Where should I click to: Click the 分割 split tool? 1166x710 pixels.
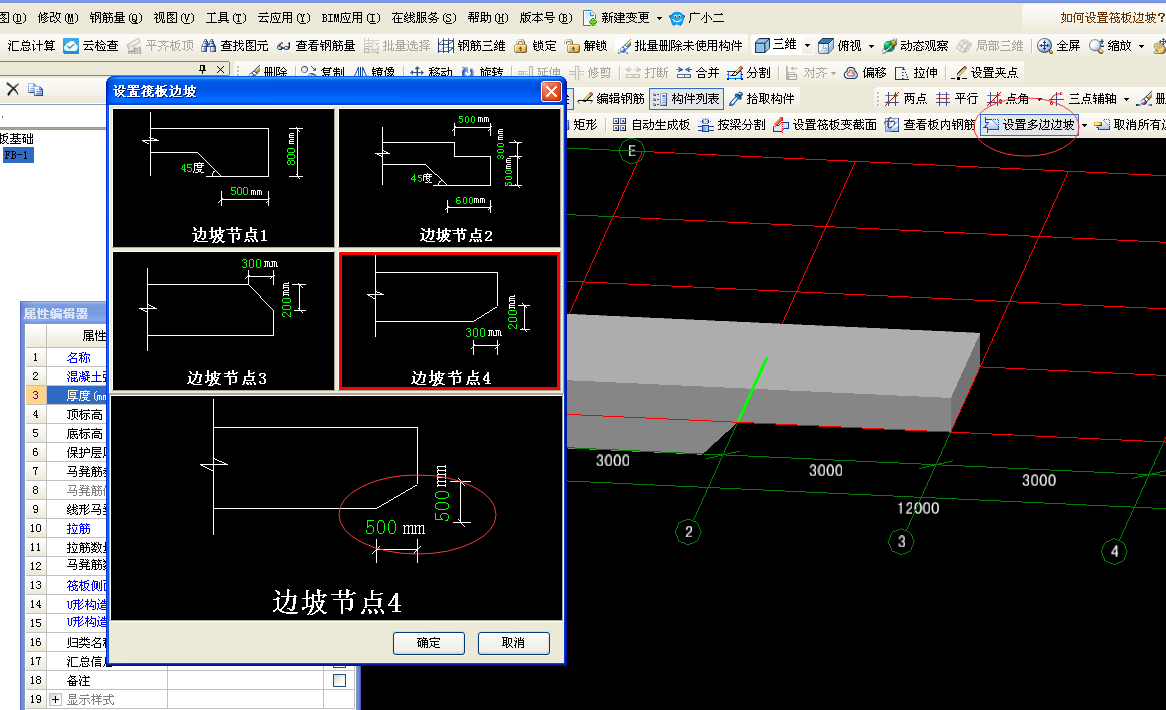pos(749,73)
